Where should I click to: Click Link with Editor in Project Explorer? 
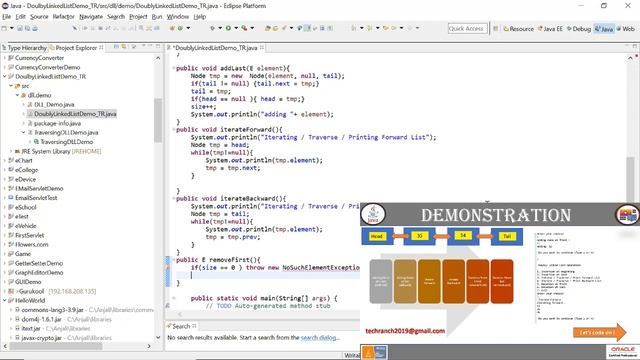pyautogui.click(x=124, y=47)
